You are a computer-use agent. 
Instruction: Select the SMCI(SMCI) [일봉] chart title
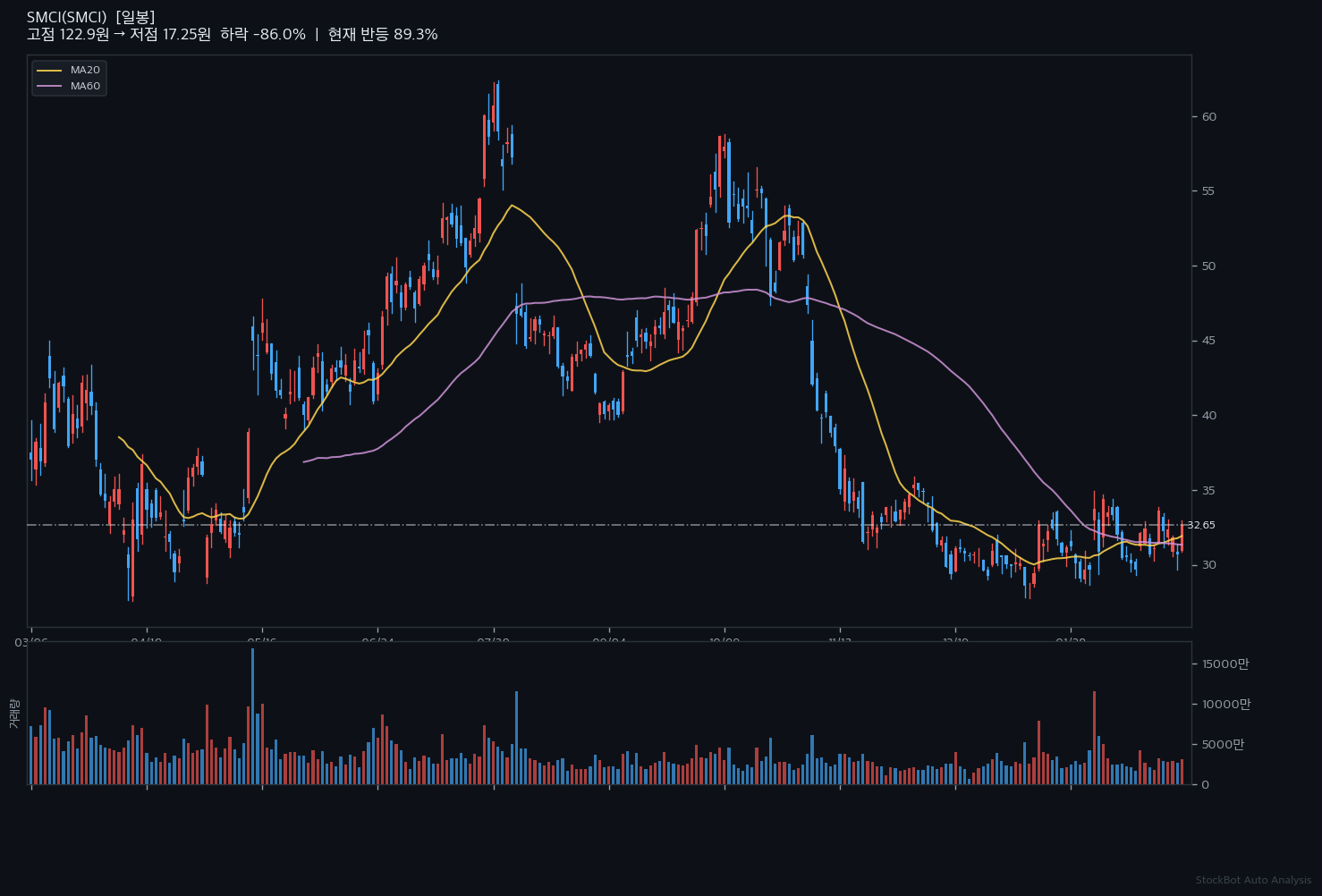pyautogui.click(x=90, y=17)
